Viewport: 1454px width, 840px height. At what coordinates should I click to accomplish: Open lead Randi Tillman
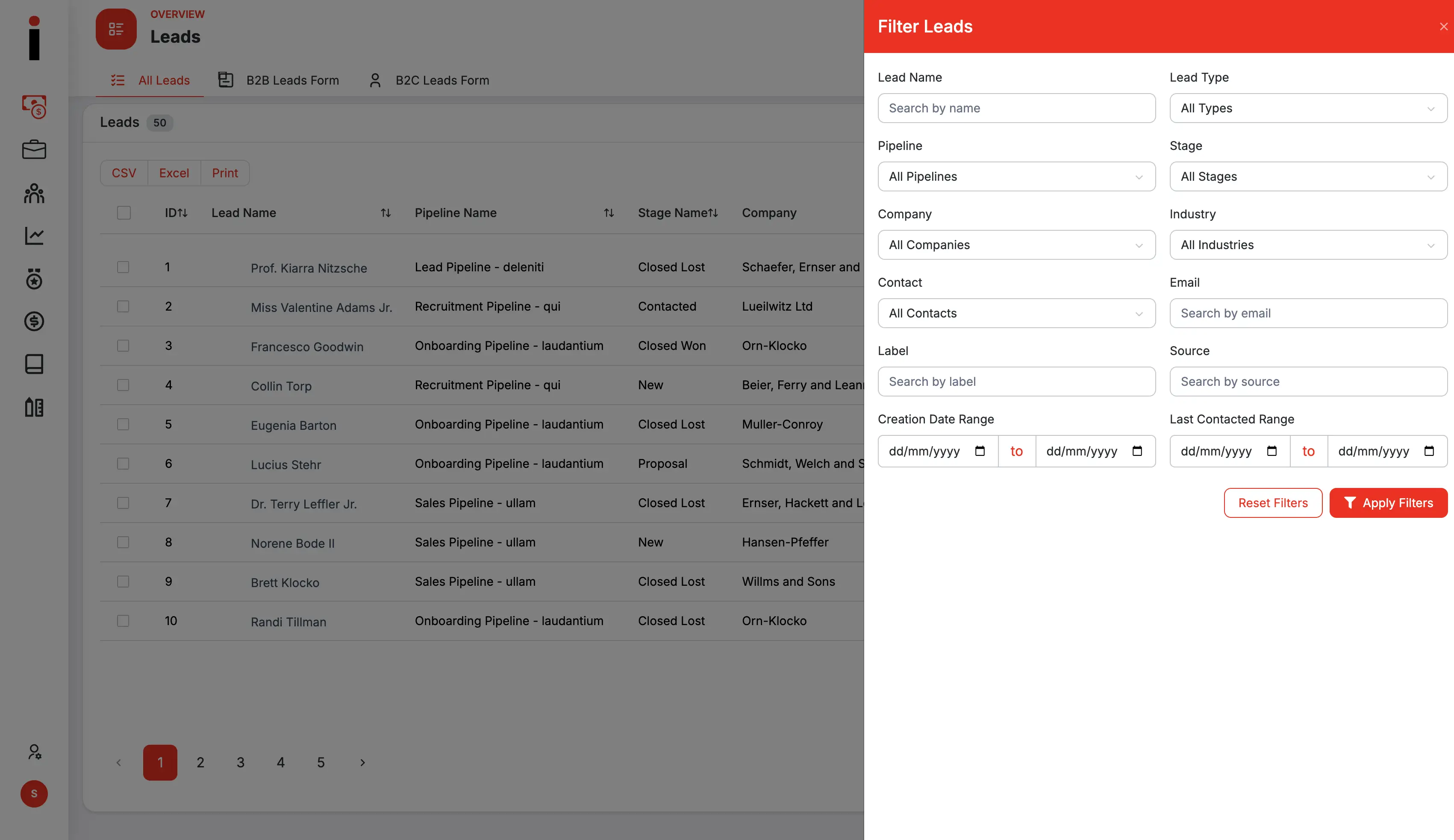tap(288, 622)
